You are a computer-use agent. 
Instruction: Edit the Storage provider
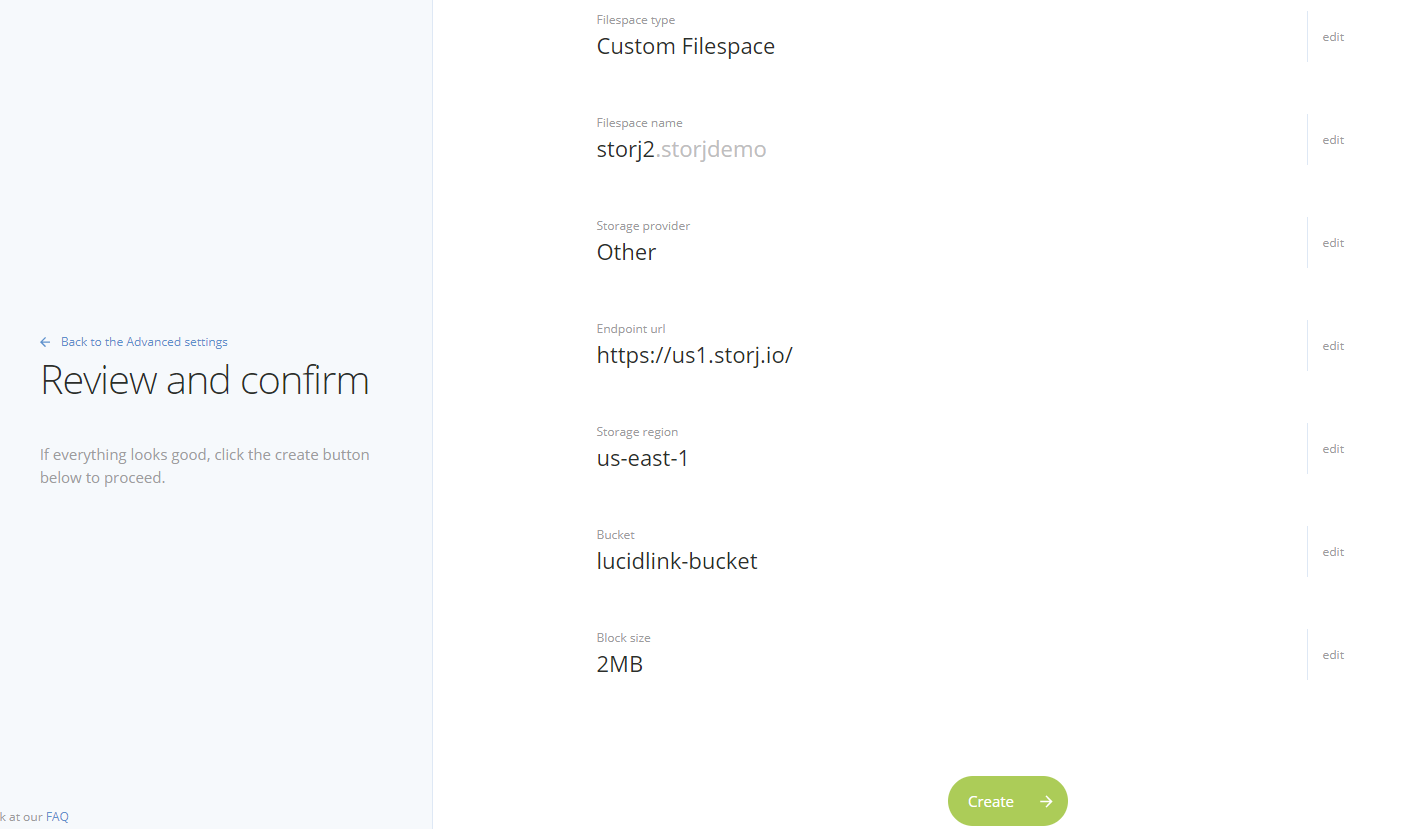[1333, 243]
